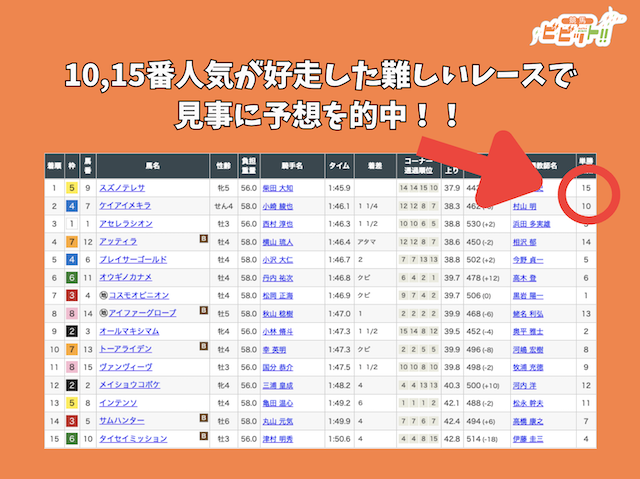Open jockey link 丹内 祐次
This screenshot has width=640, height=479.
[x=278, y=278]
